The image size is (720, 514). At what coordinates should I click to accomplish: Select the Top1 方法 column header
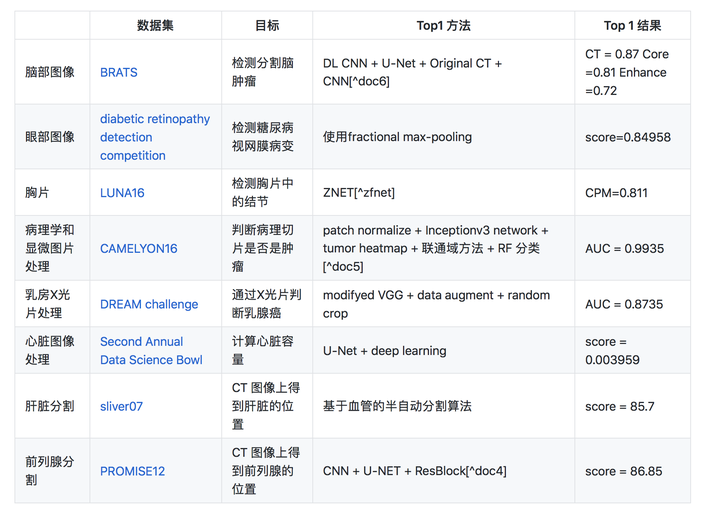coord(443,25)
